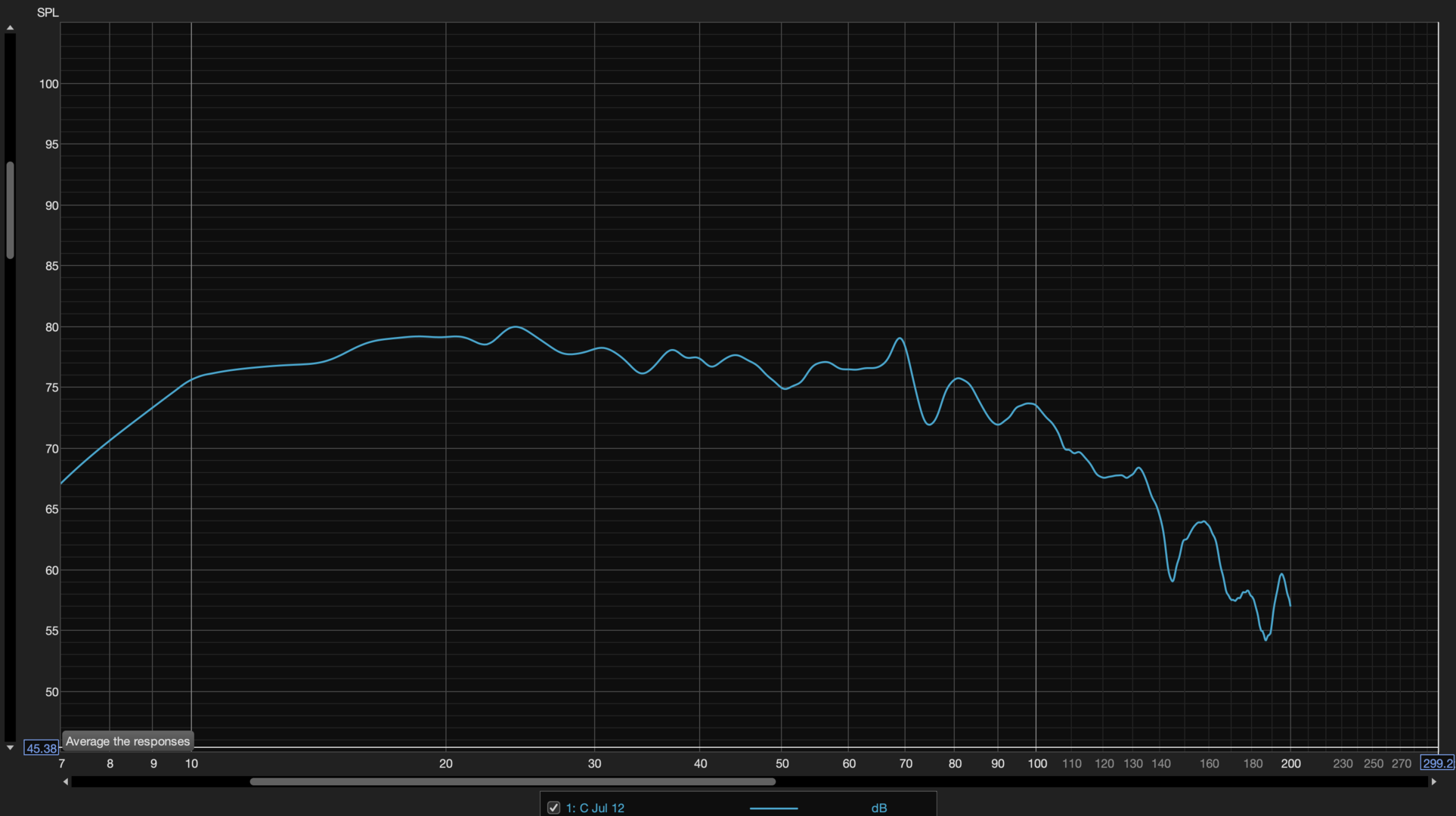The height and width of the screenshot is (816, 1456).
Task: Click the 80 dB SPL axis label
Action: (51, 327)
